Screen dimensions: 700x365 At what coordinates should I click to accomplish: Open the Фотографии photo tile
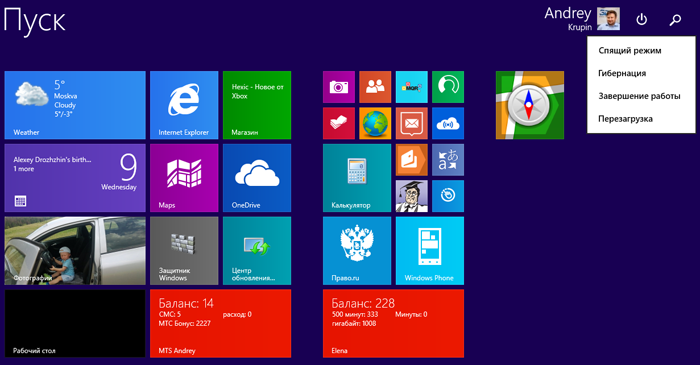pos(75,251)
